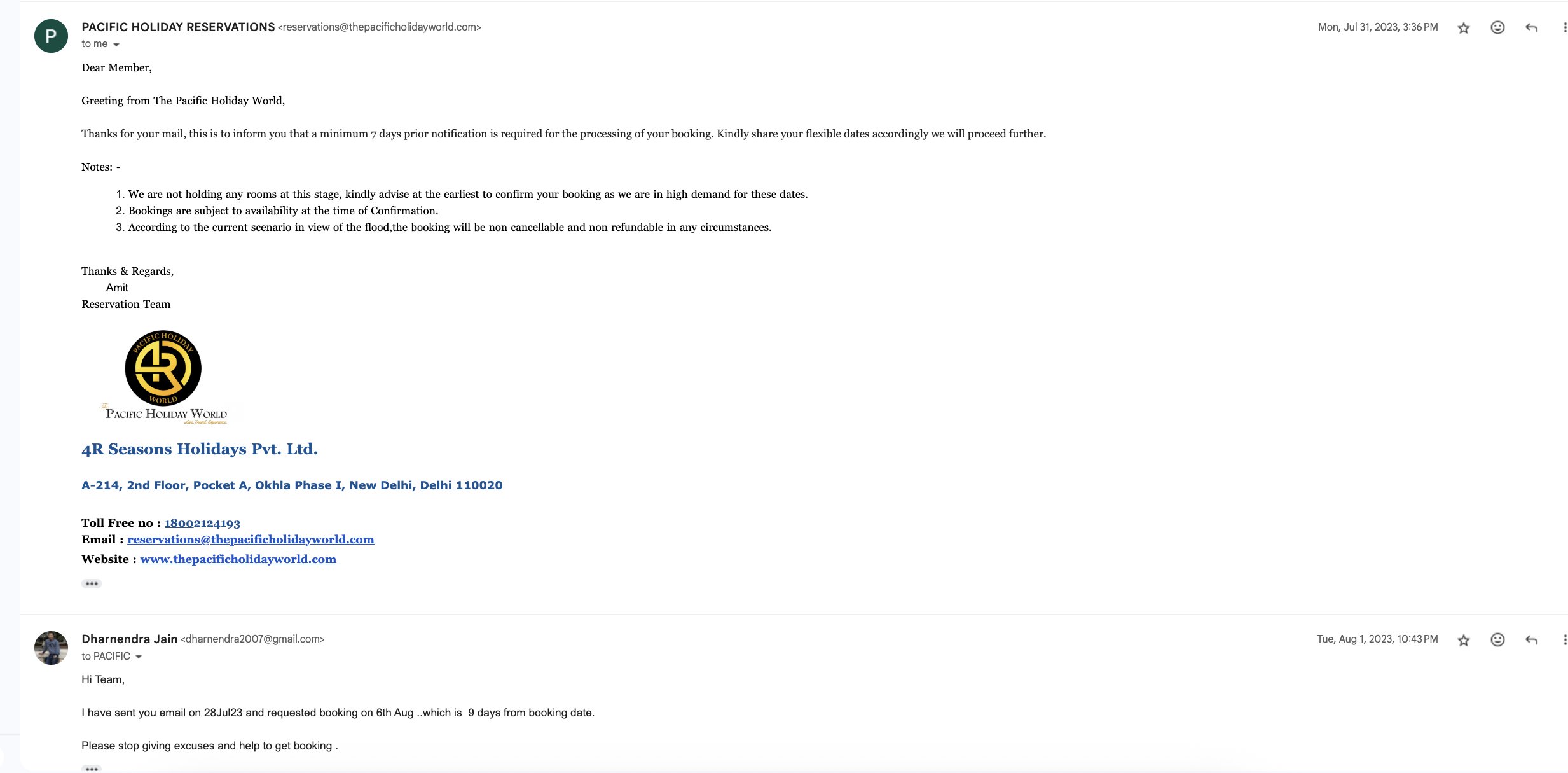Click the green 'P' sender avatar
This screenshot has height=773, width=1568.
coord(51,36)
